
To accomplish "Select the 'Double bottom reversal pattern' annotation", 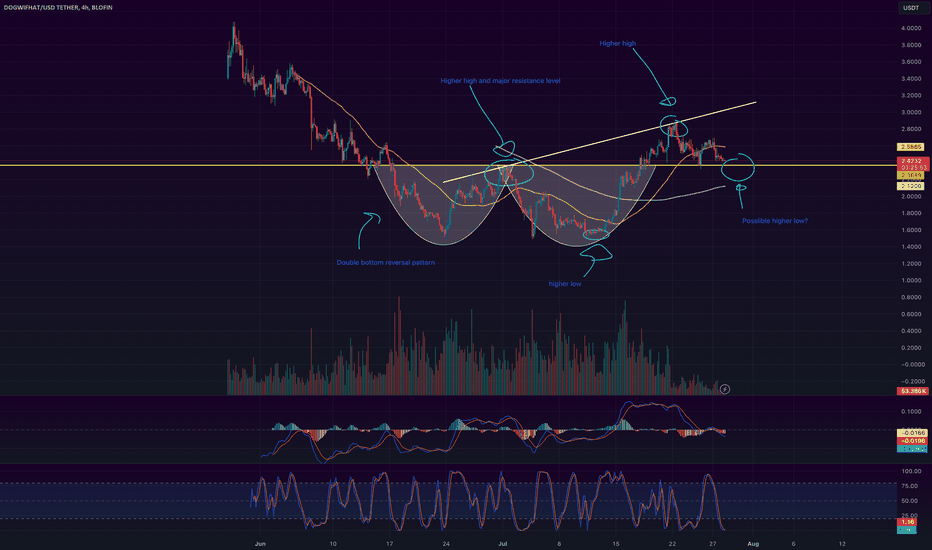I will click(386, 262).
